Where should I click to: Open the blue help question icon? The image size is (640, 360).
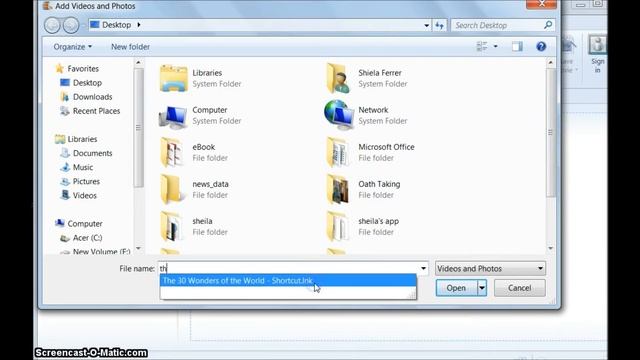(541, 47)
